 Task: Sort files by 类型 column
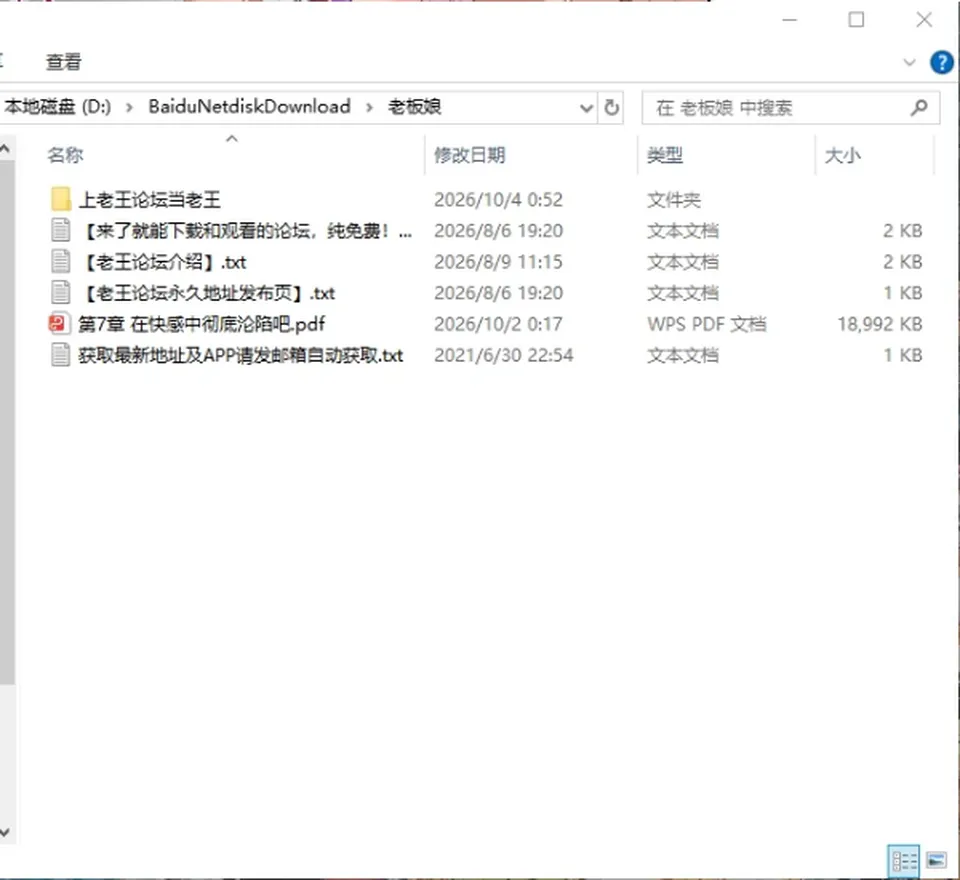pos(665,156)
